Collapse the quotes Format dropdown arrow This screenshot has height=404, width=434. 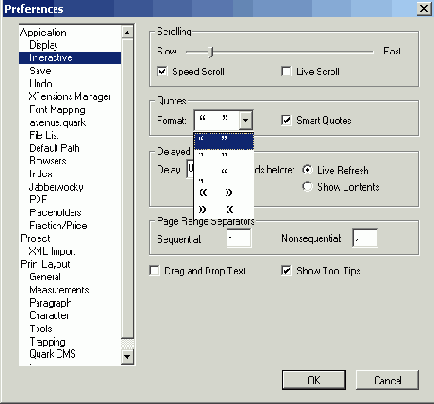tap(246, 120)
